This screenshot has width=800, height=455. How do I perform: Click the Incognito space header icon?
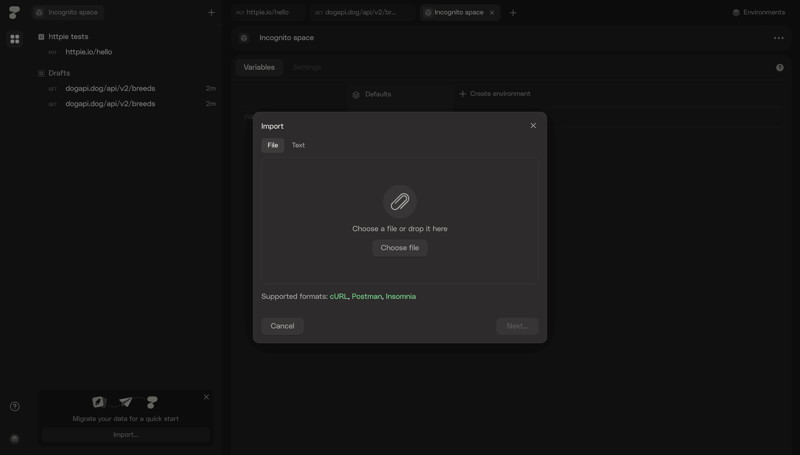pos(244,38)
